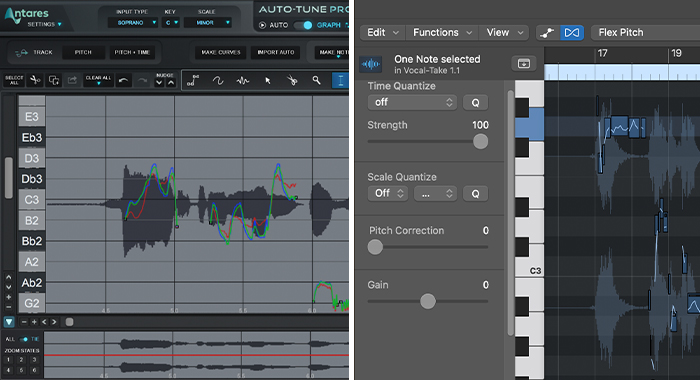Open the Input Type Soprano dropdown
This screenshot has height=380, width=700.
133,23
